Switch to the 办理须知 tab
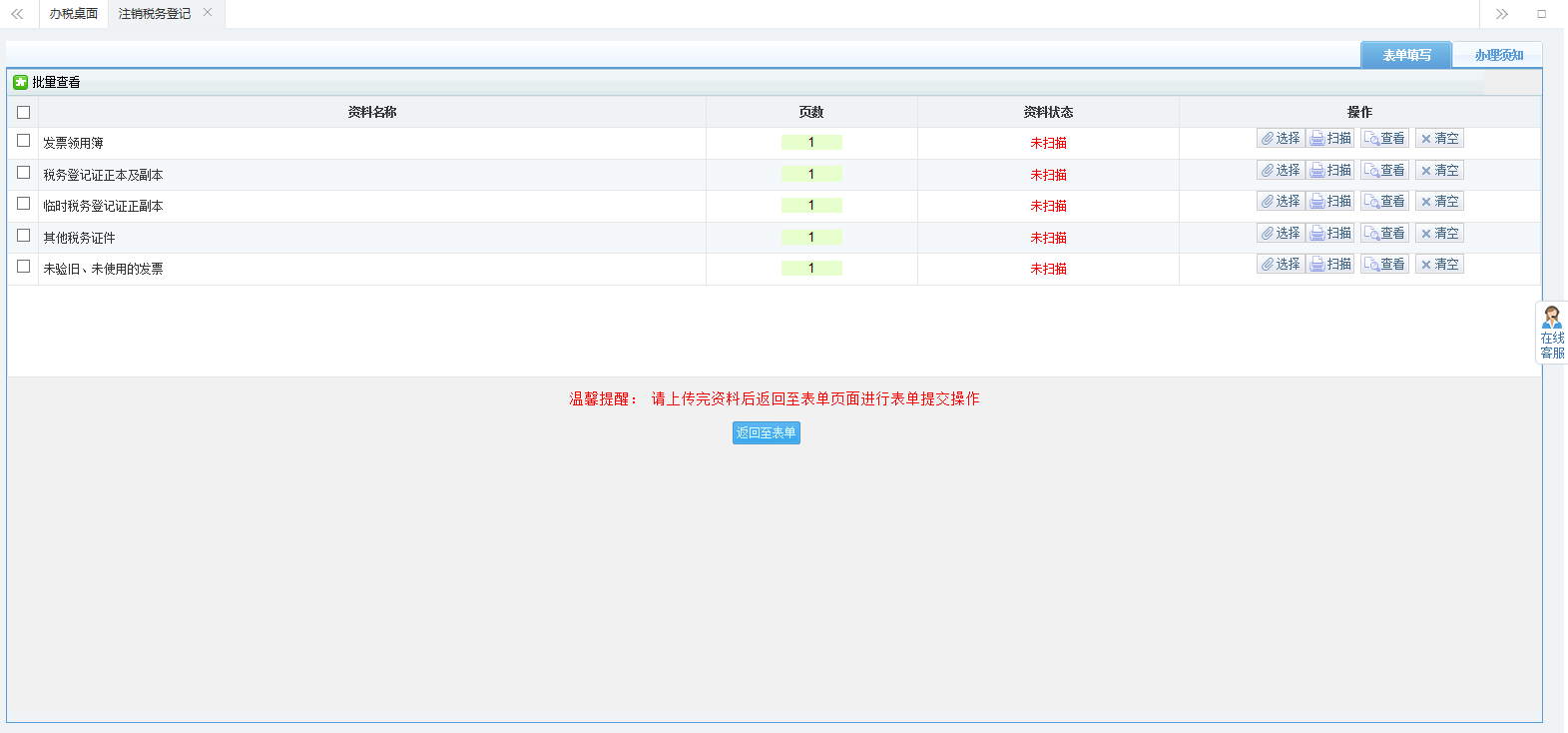Viewport: 1568px width, 733px height. pos(1498,56)
